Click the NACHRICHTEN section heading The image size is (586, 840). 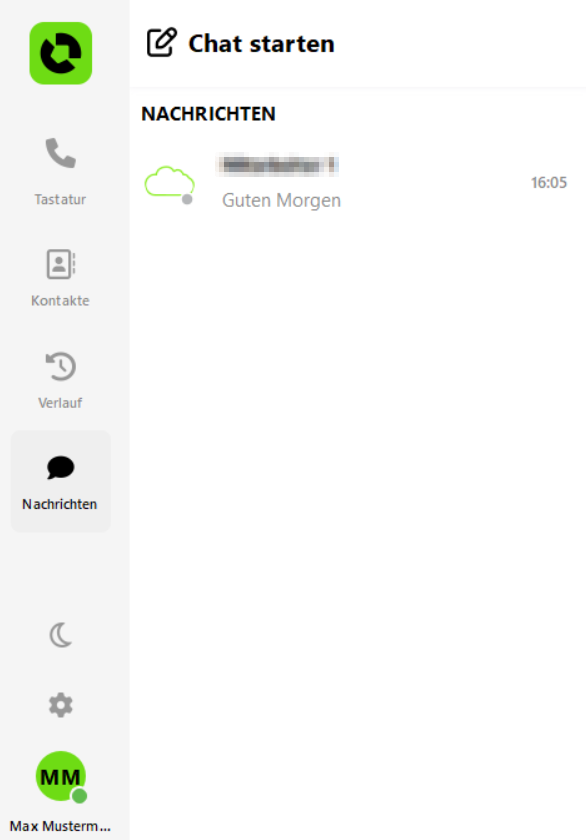click(x=208, y=114)
